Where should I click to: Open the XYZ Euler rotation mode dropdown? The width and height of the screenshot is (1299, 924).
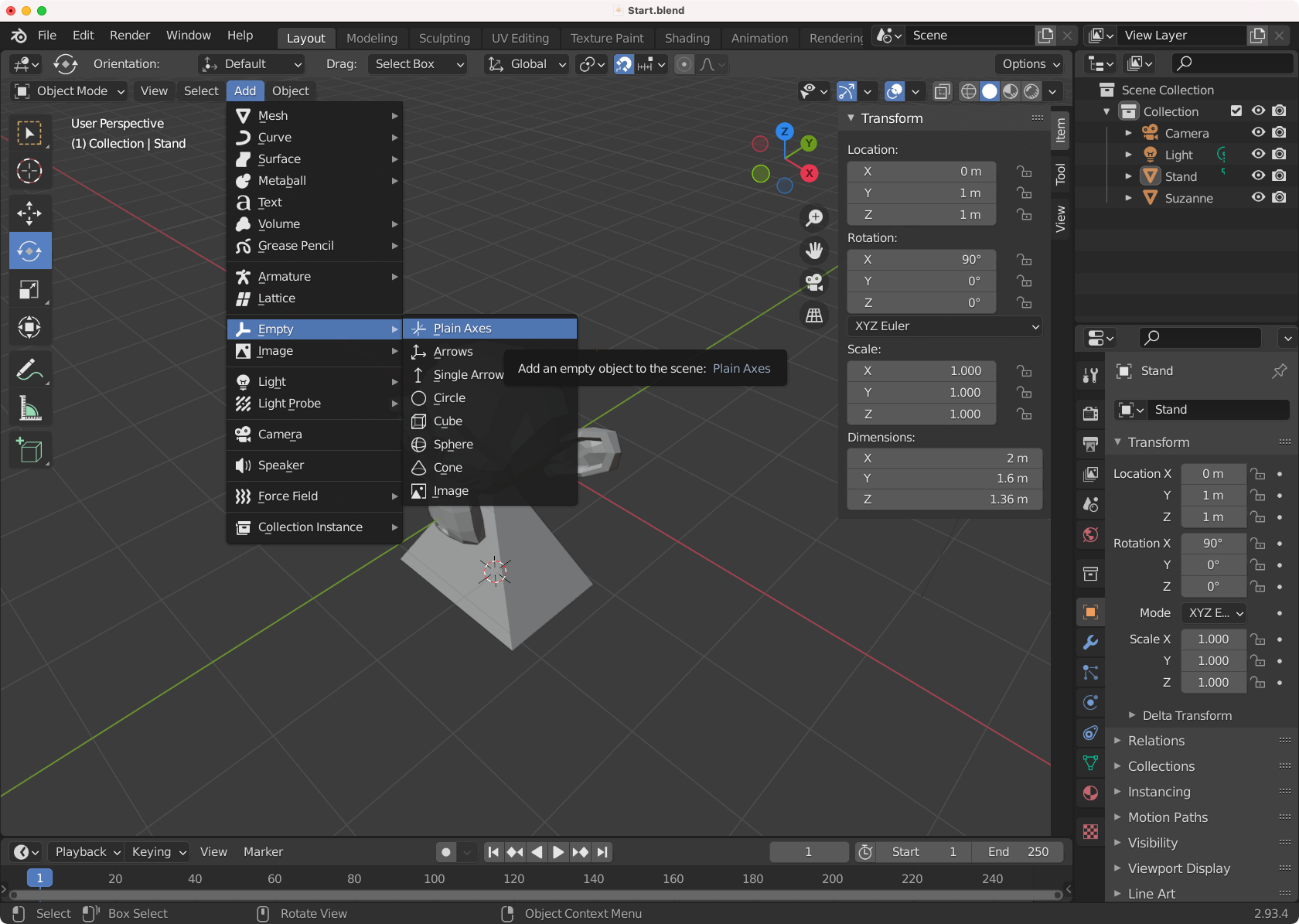pyautogui.click(x=945, y=326)
